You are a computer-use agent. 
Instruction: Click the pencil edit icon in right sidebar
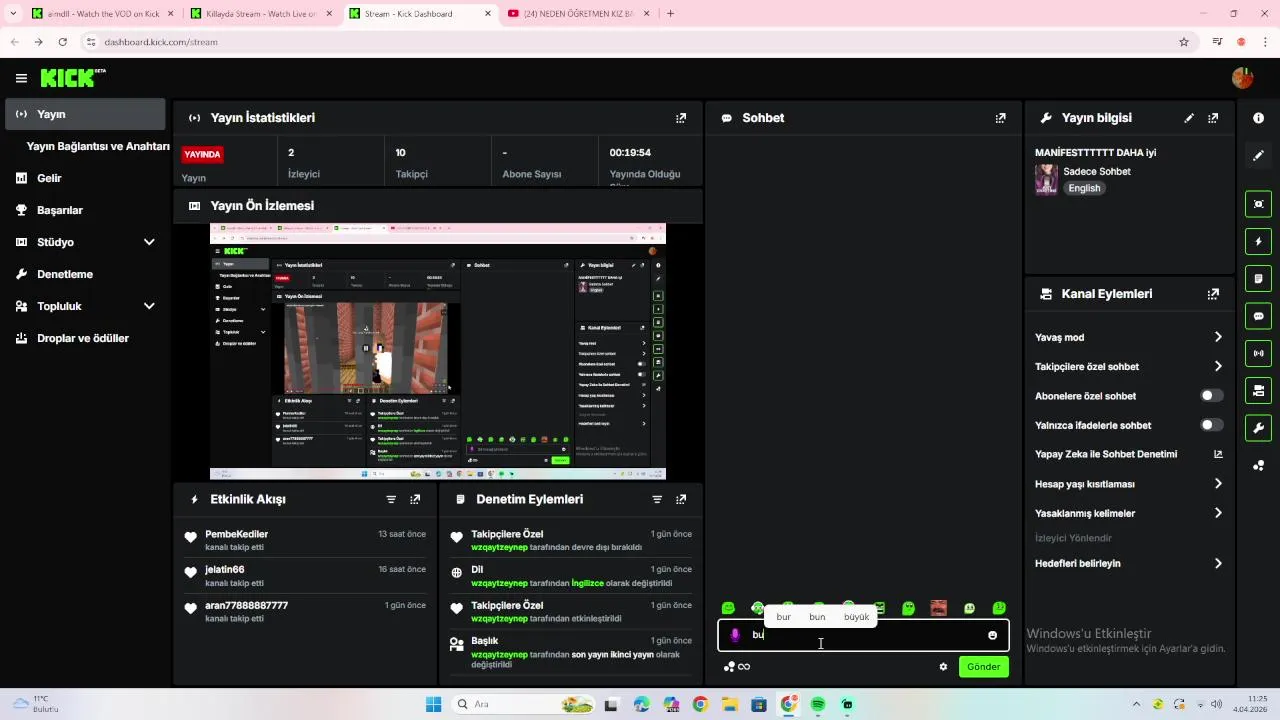1258,155
